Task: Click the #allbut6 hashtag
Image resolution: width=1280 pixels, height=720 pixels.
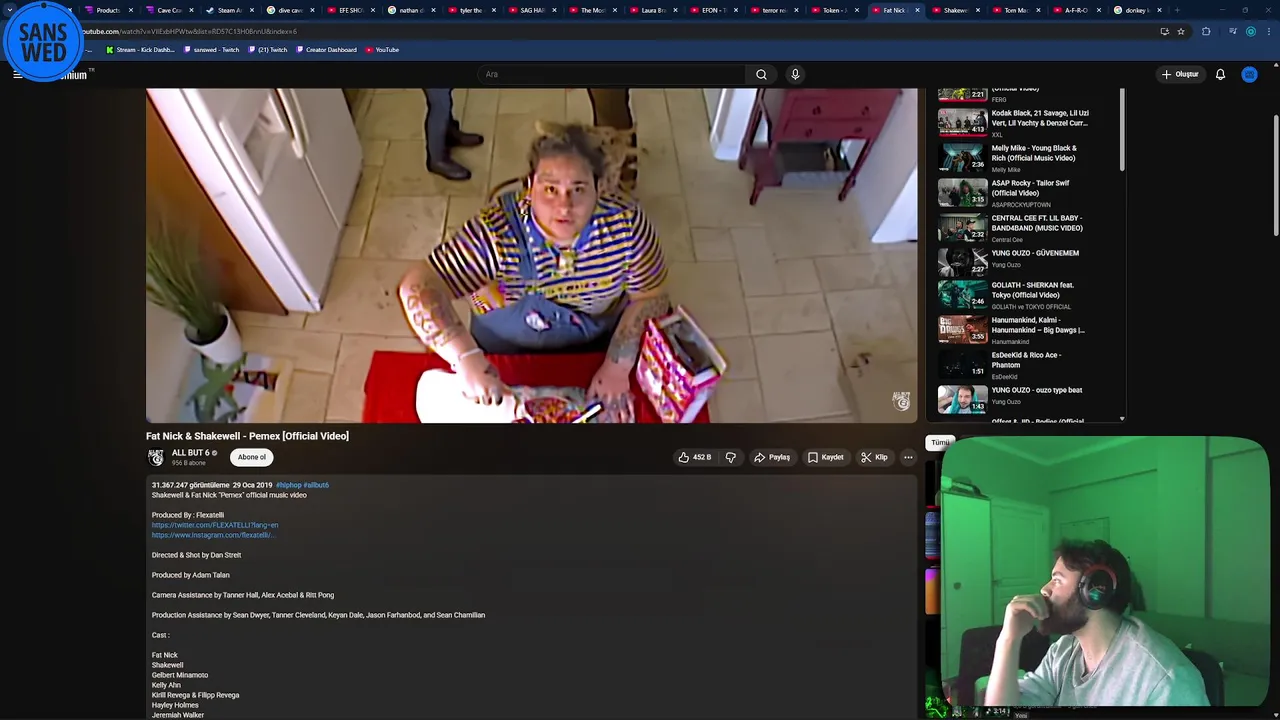Action: [x=316, y=485]
